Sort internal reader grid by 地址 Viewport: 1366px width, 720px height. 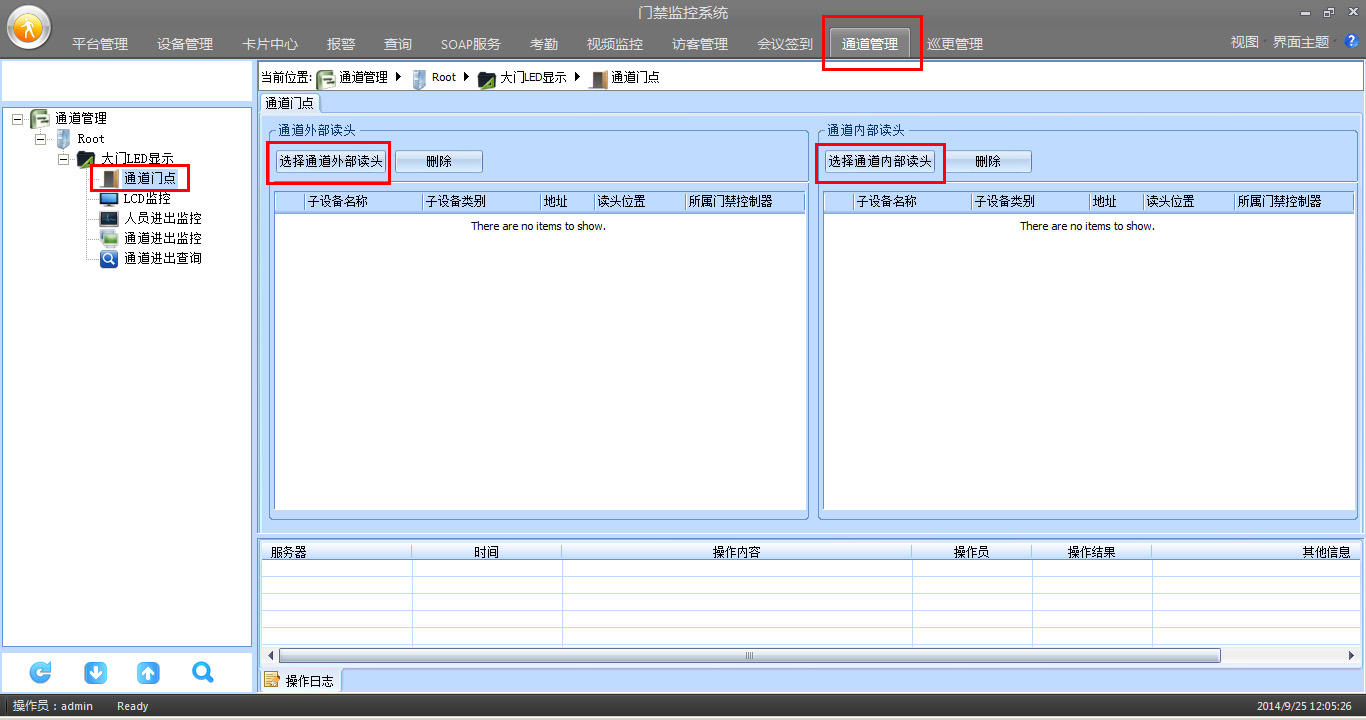pos(1116,201)
